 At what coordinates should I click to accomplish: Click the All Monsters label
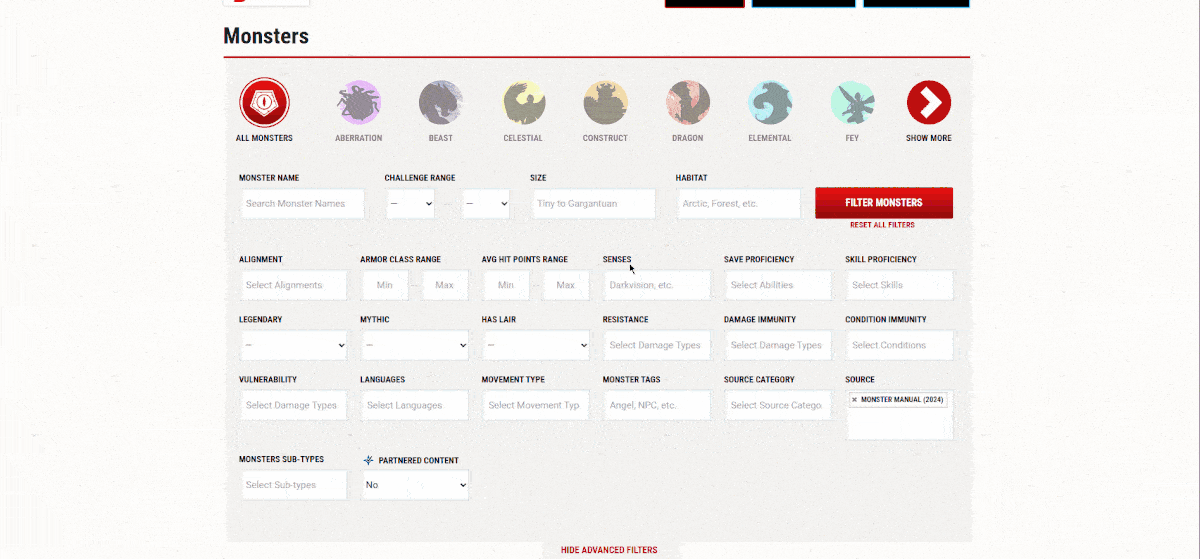(x=264, y=138)
